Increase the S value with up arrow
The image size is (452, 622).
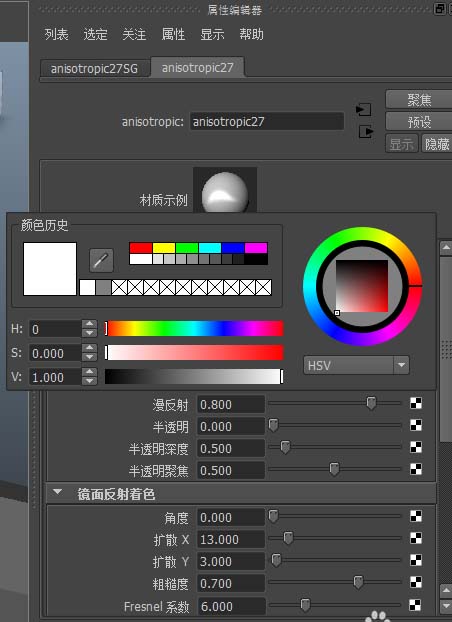90,348
